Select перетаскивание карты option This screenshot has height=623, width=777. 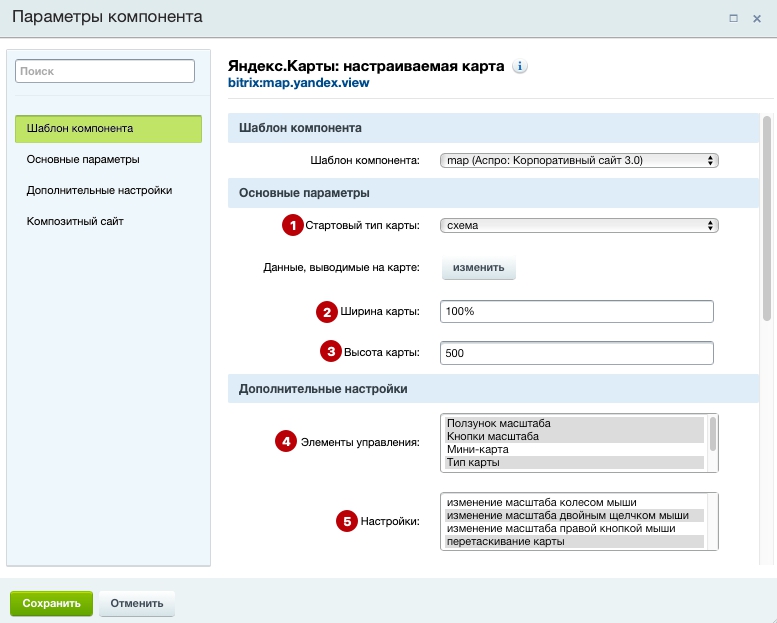575,541
